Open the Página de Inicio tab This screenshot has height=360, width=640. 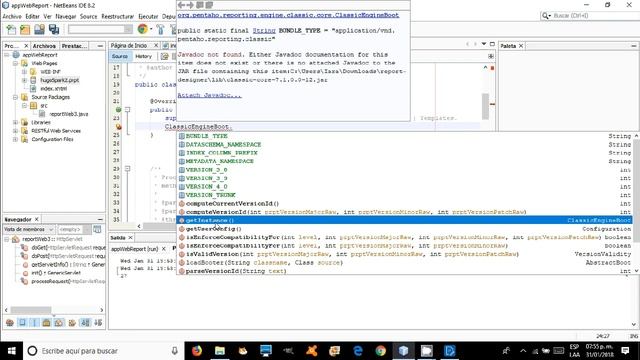[129, 46]
